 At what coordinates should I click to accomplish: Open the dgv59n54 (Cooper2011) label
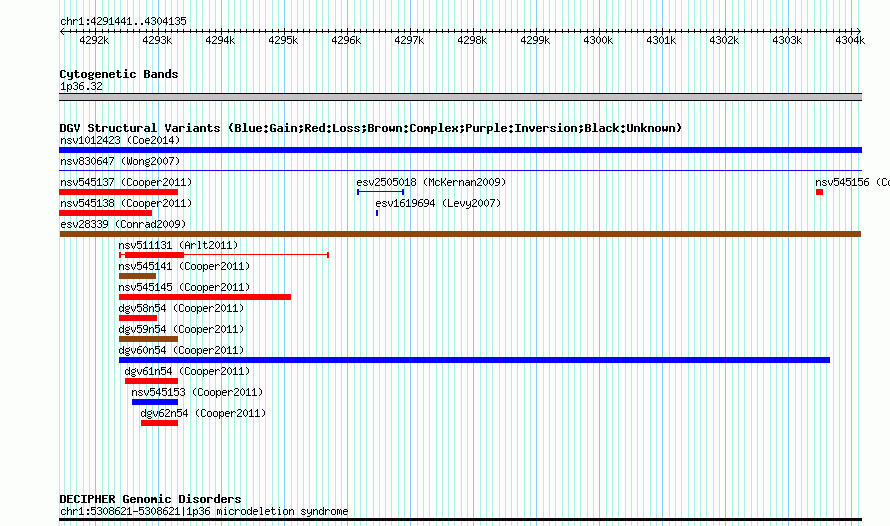(181, 329)
